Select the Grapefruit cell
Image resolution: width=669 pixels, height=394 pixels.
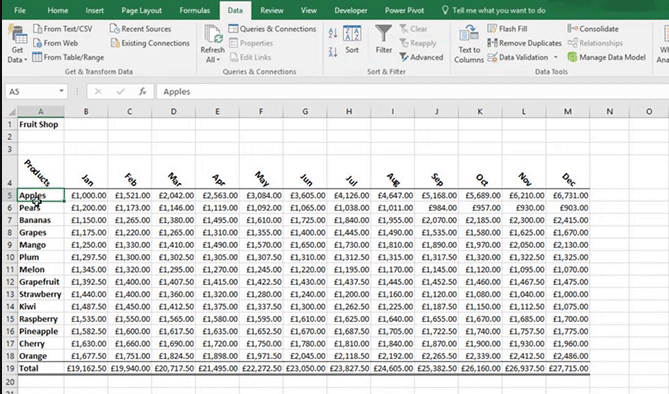(41, 282)
